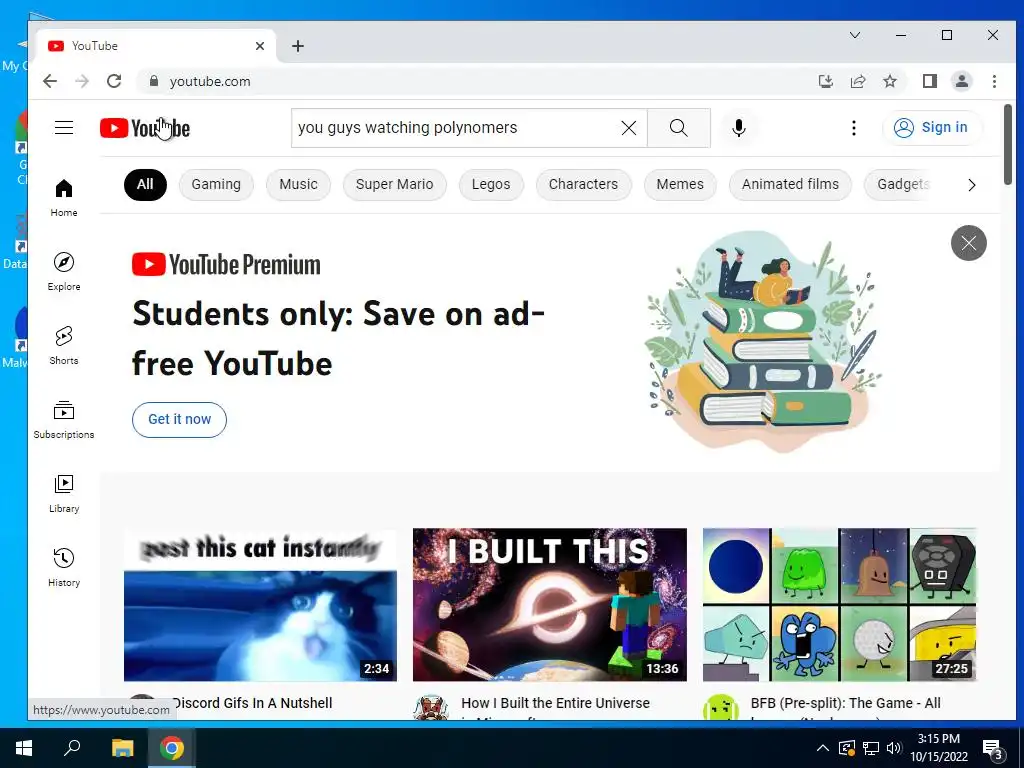Open Shorts in sidebar
The width and height of the screenshot is (1024, 768).
click(x=64, y=345)
